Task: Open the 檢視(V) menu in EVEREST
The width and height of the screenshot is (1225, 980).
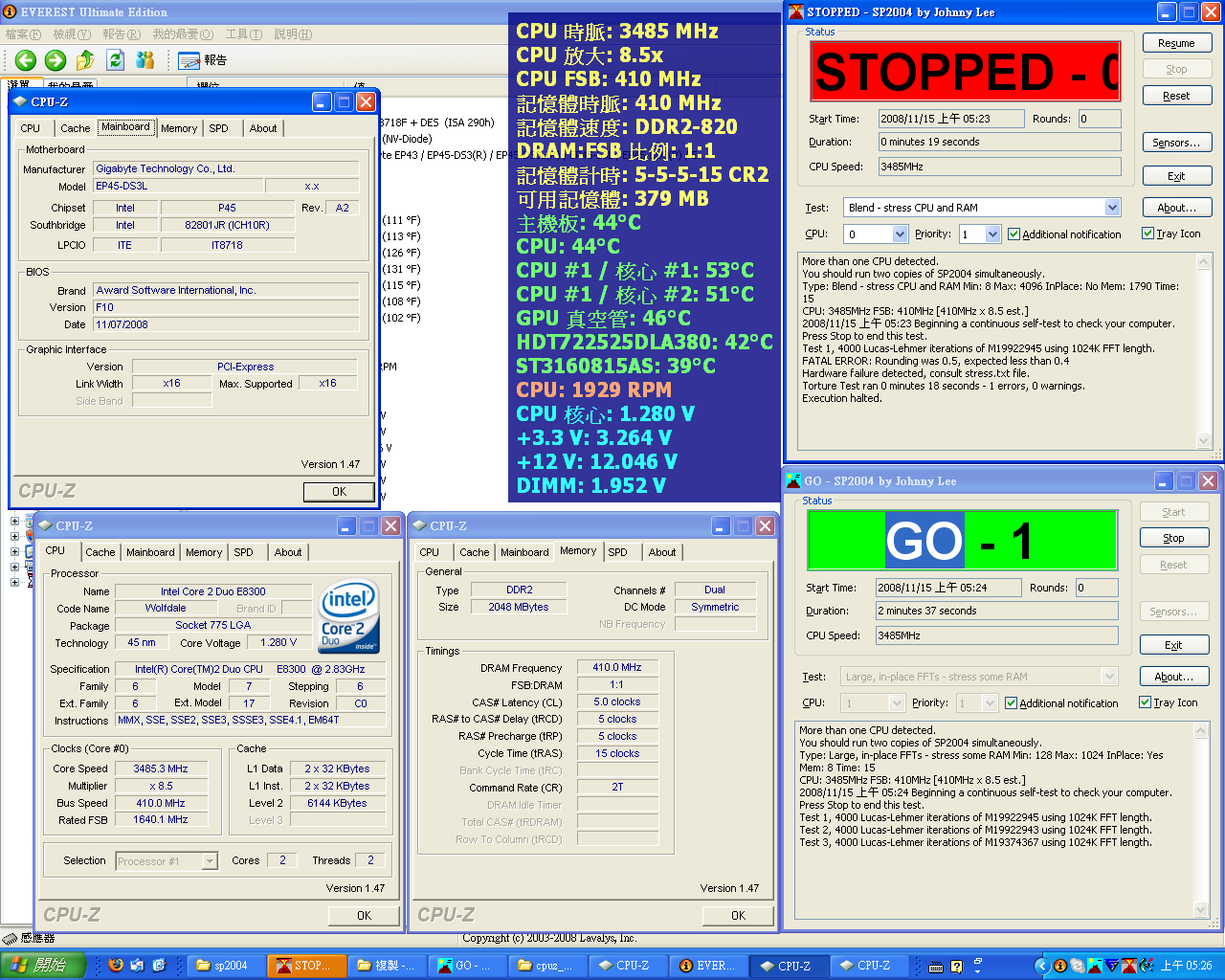Action: [72, 33]
